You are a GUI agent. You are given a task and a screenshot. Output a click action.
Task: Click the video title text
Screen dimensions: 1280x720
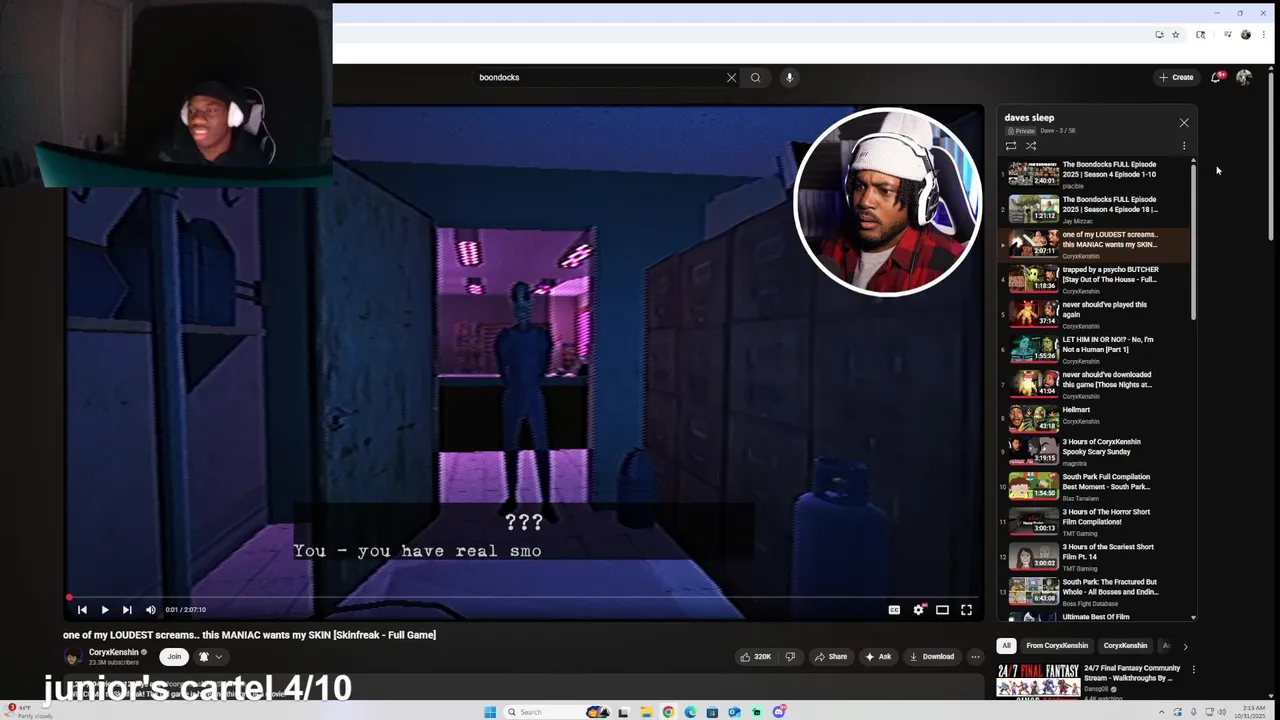coord(249,635)
